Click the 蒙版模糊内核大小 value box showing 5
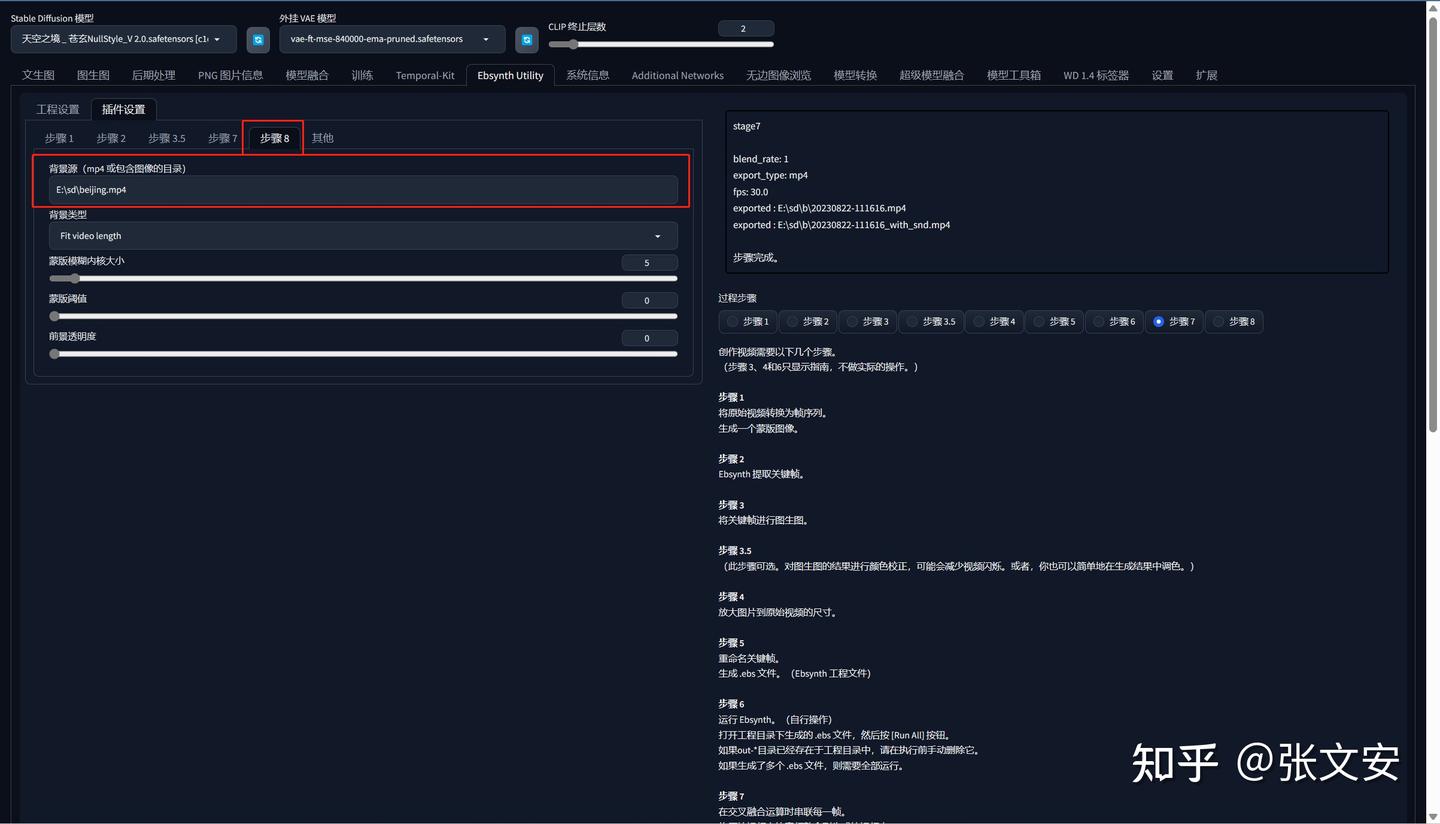Viewport: 1440px width, 824px height. click(x=649, y=262)
